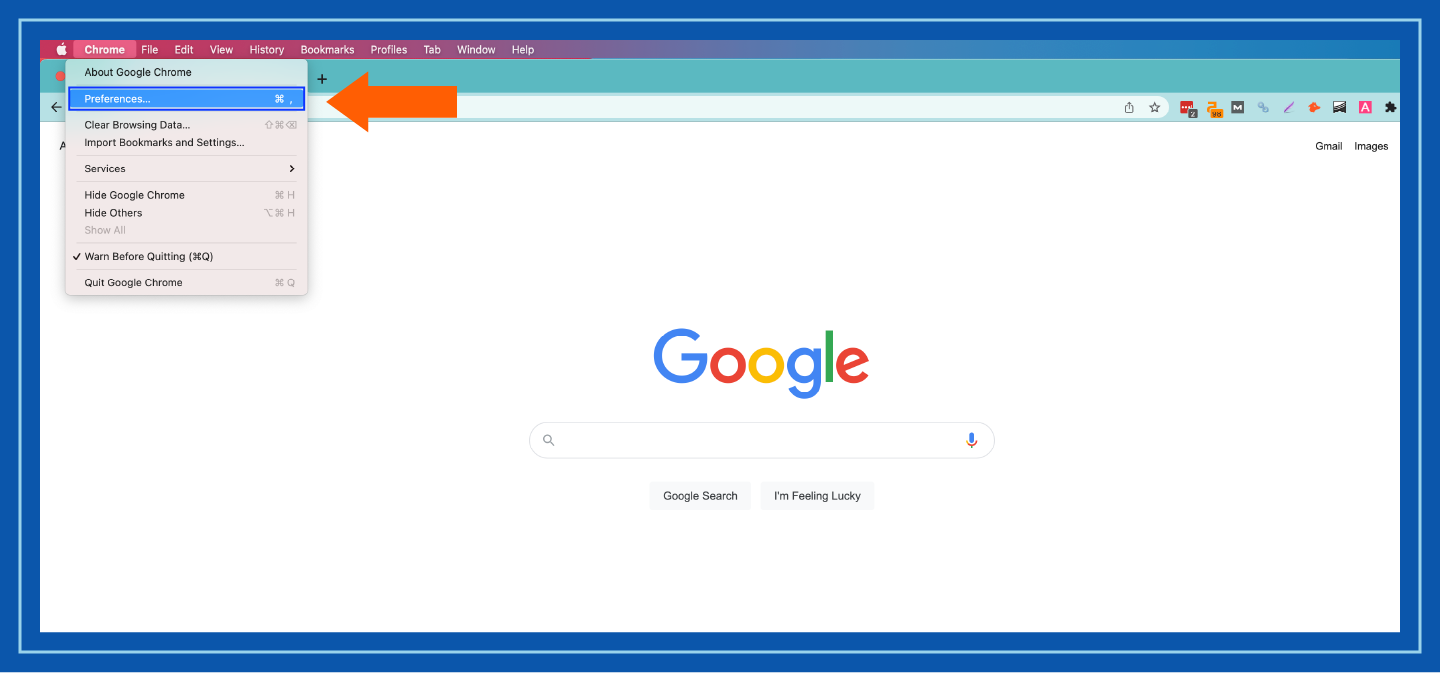Open the Bookmarks menu
The height and width of the screenshot is (673, 1440).
click(x=327, y=49)
